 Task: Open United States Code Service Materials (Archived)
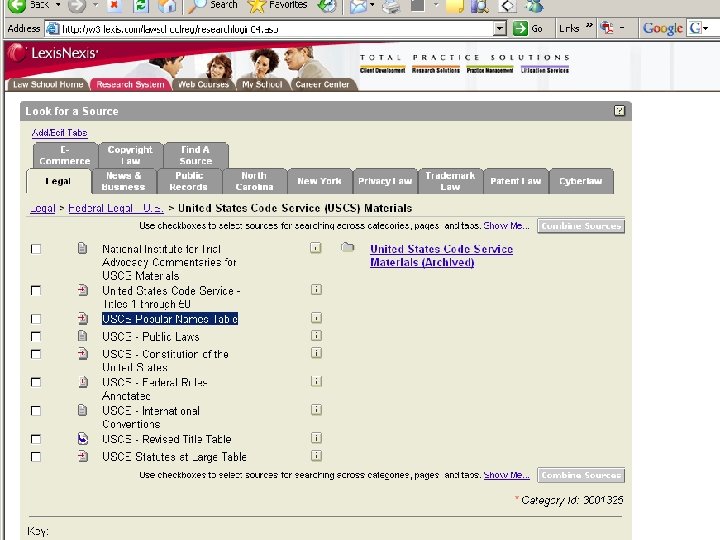tap(441, 256)
